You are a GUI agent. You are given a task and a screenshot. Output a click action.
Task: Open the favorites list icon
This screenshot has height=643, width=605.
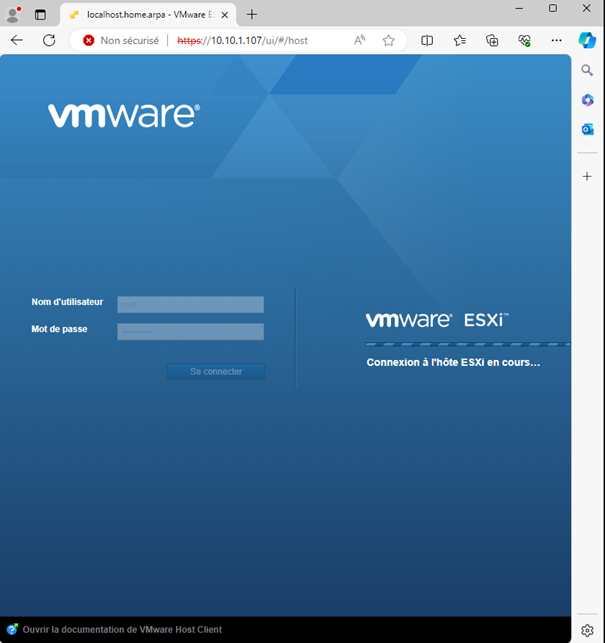(x=459, y=40)
